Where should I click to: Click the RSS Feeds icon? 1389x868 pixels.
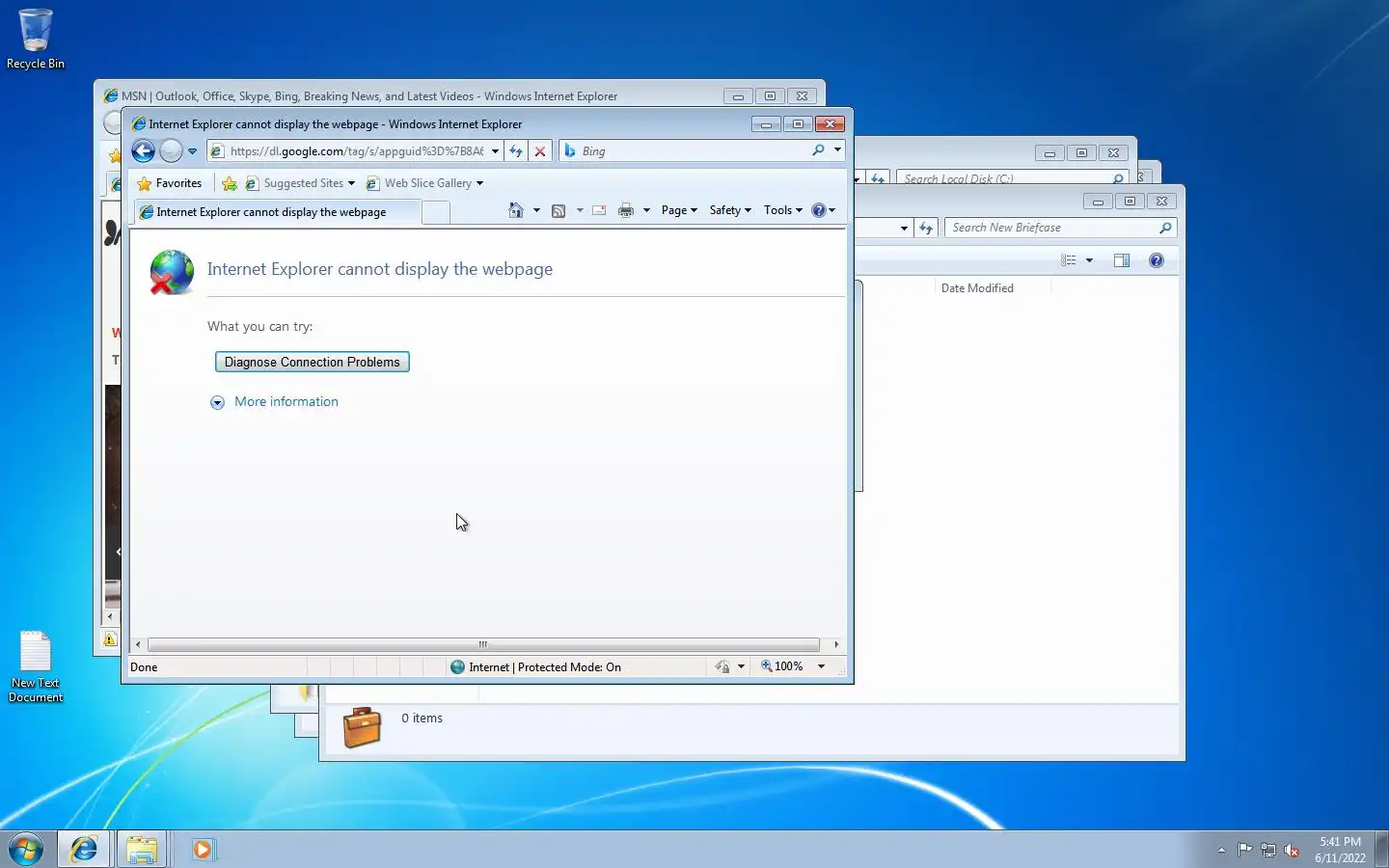558,210
